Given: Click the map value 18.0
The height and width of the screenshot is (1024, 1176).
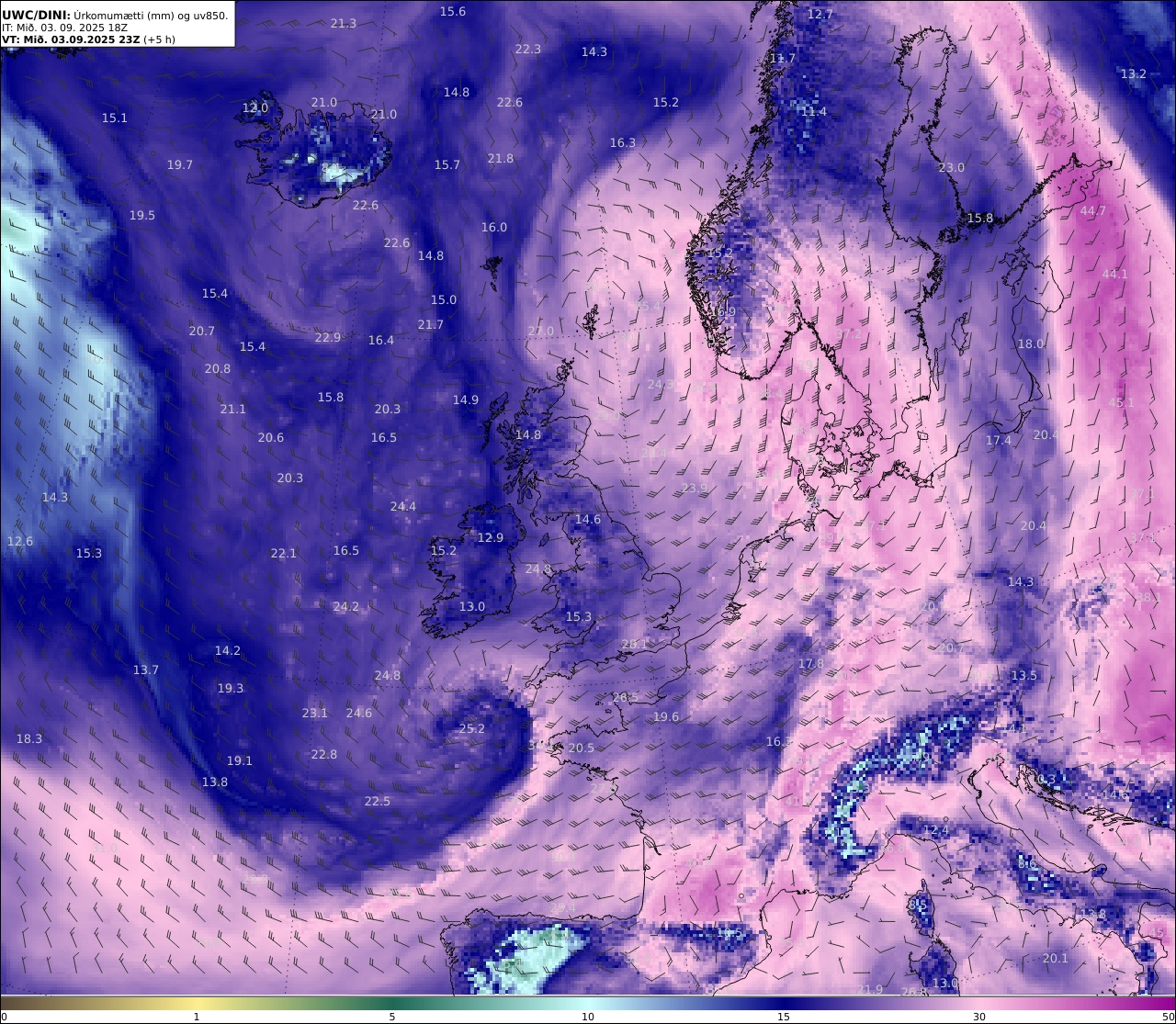Looking at the screenshot, I should (x=1031, y=343).
